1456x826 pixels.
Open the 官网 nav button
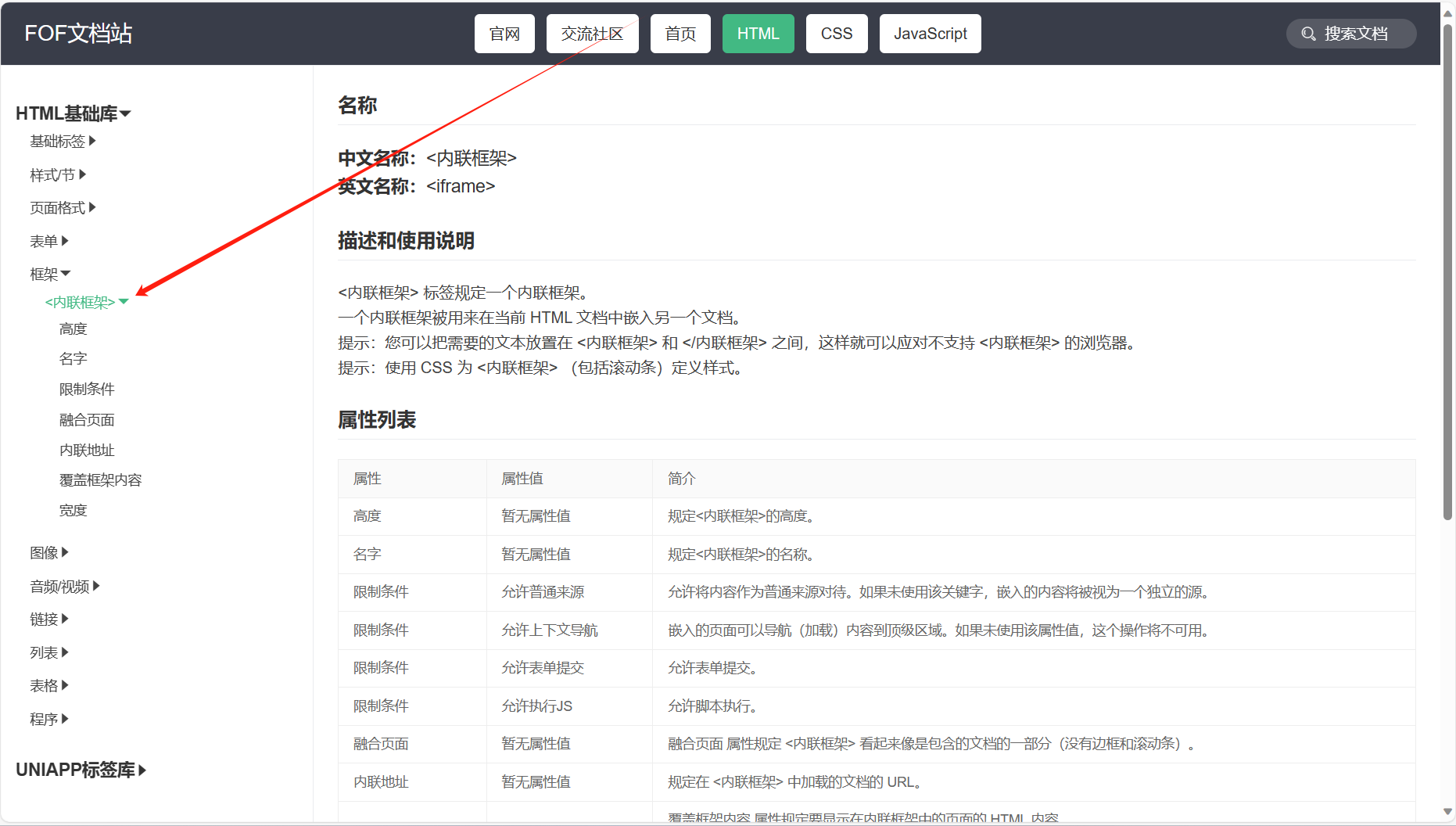[x=504, y=34]
